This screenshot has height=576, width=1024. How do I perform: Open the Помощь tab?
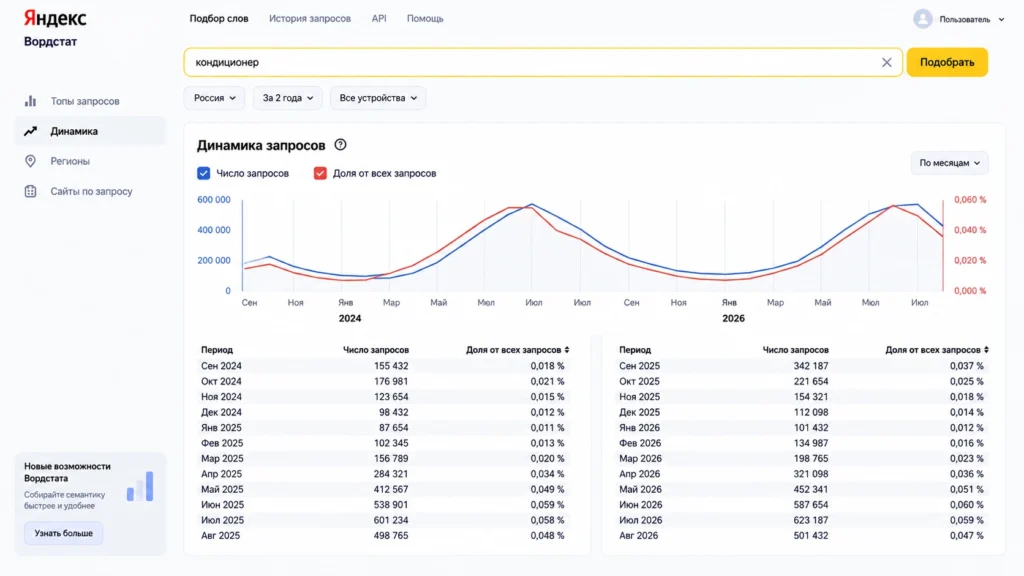[x=425, y=19]
